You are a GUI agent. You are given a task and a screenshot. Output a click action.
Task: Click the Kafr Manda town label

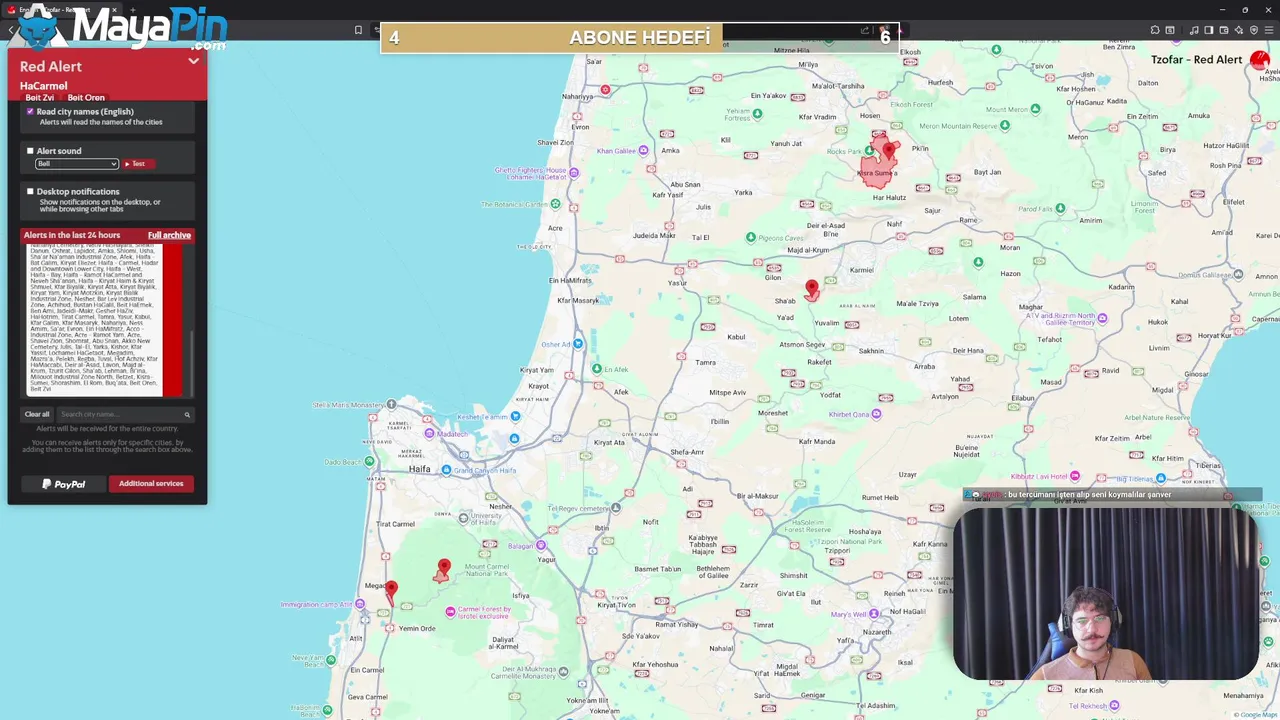816,441
